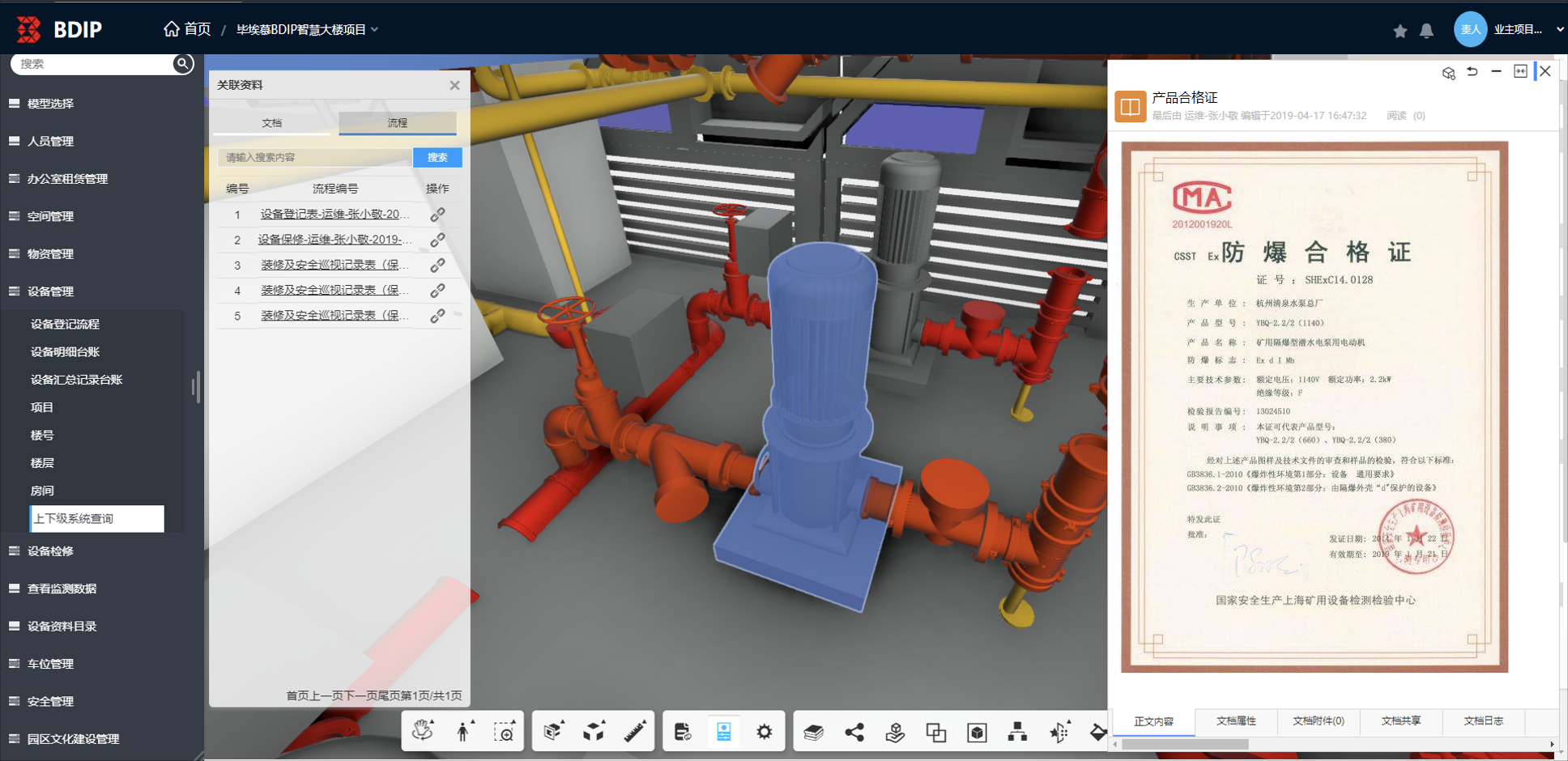Open the 文档属性 tab
This screenshot has height=761, width=1568.
1236,721
